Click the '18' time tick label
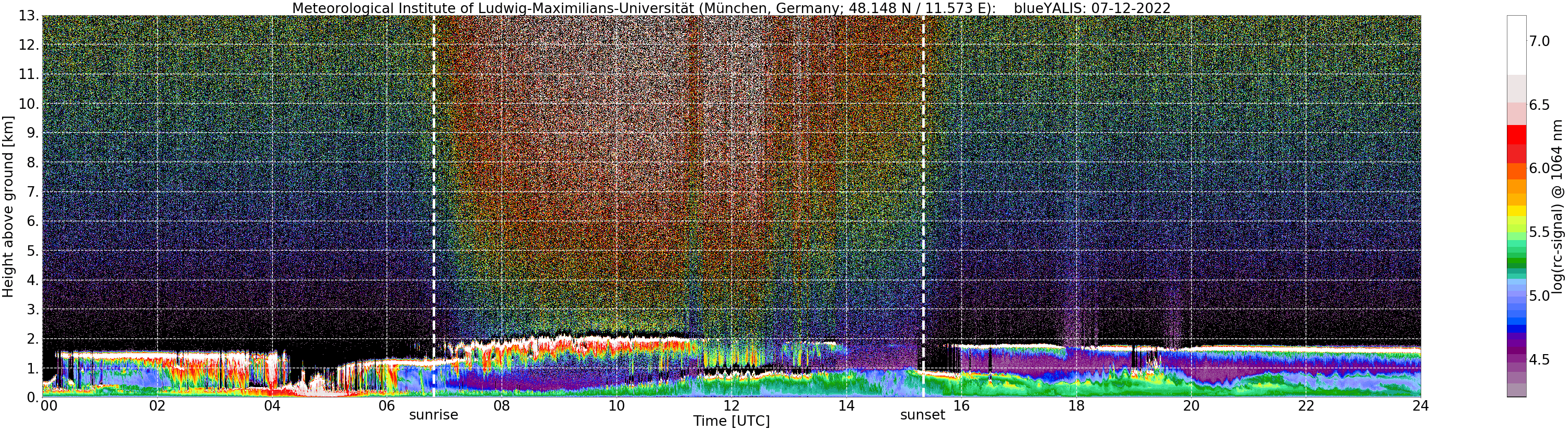The height and width of the screenshot is (431, 1568). tap(1076, 406)
